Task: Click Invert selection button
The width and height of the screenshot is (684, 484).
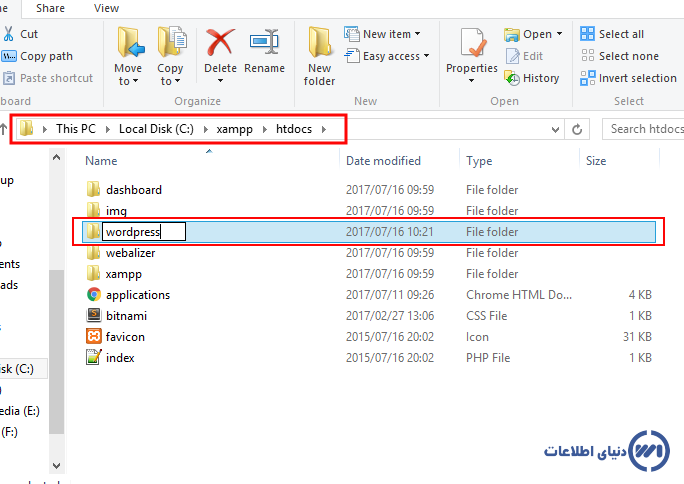Action: 637,78
